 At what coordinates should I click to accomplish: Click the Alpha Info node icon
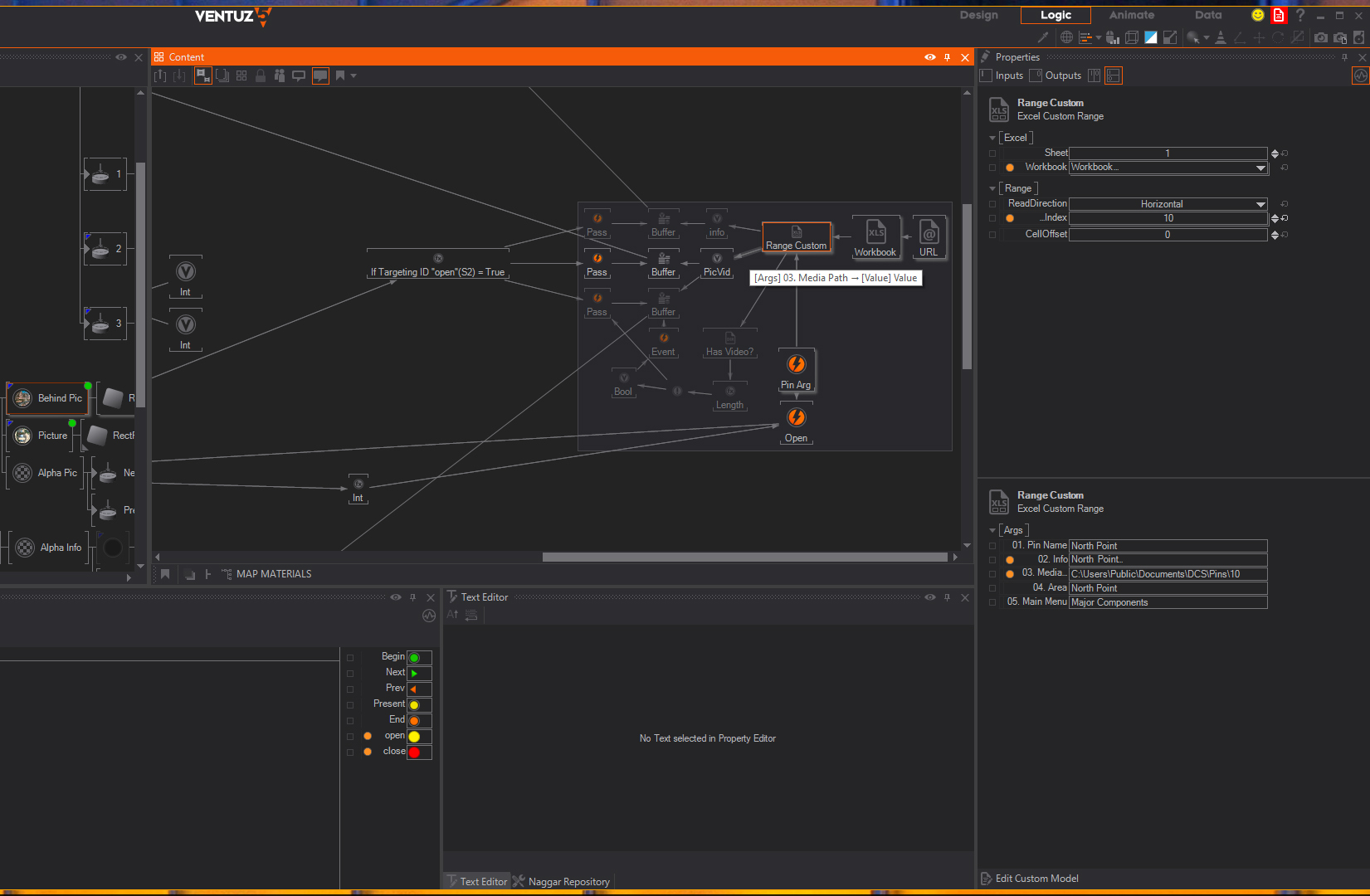(x=25, y=548)
